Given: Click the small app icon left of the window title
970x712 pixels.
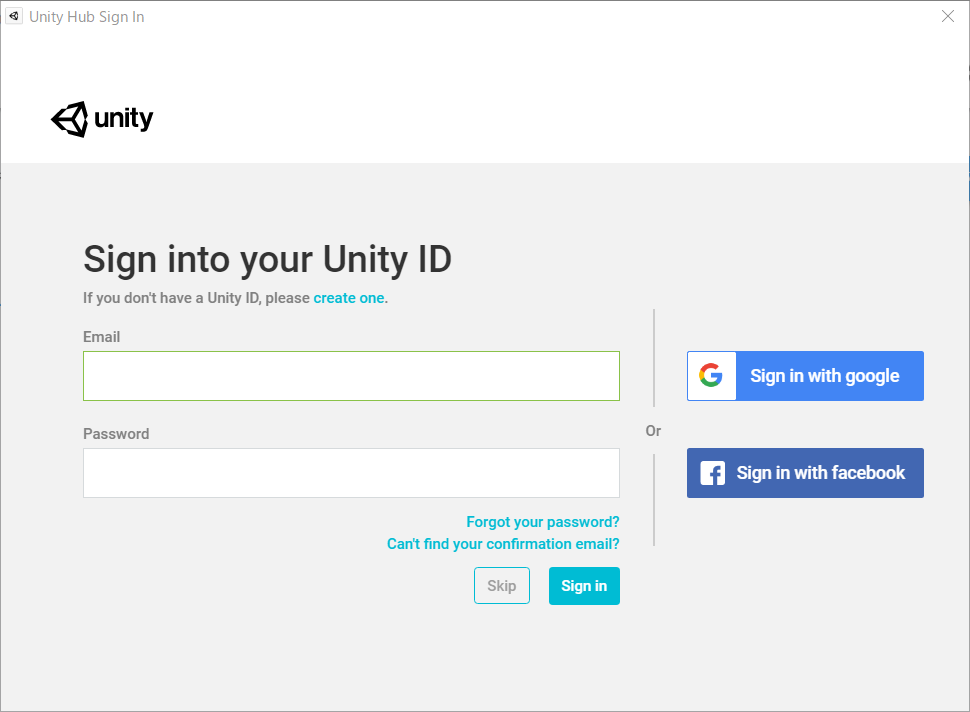Looking at the screenshot, I should coord(13,16).
